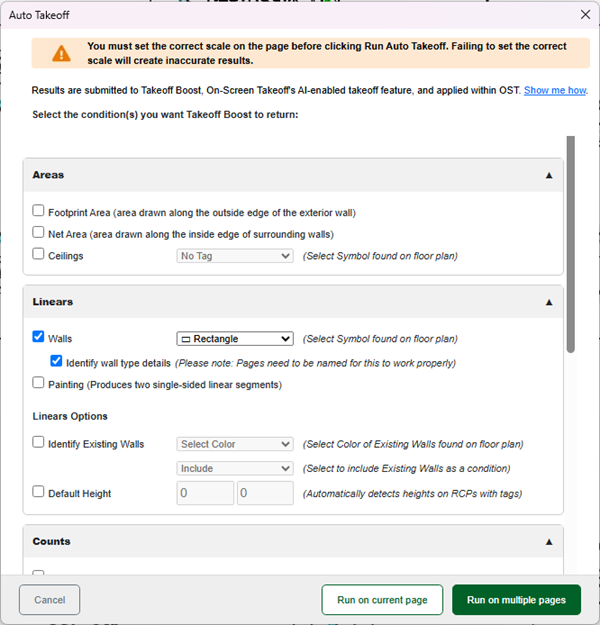Open the Ceilings No Tag dropdown
The height and width of the screenshot is (625, 600).
tap(235, 256)
